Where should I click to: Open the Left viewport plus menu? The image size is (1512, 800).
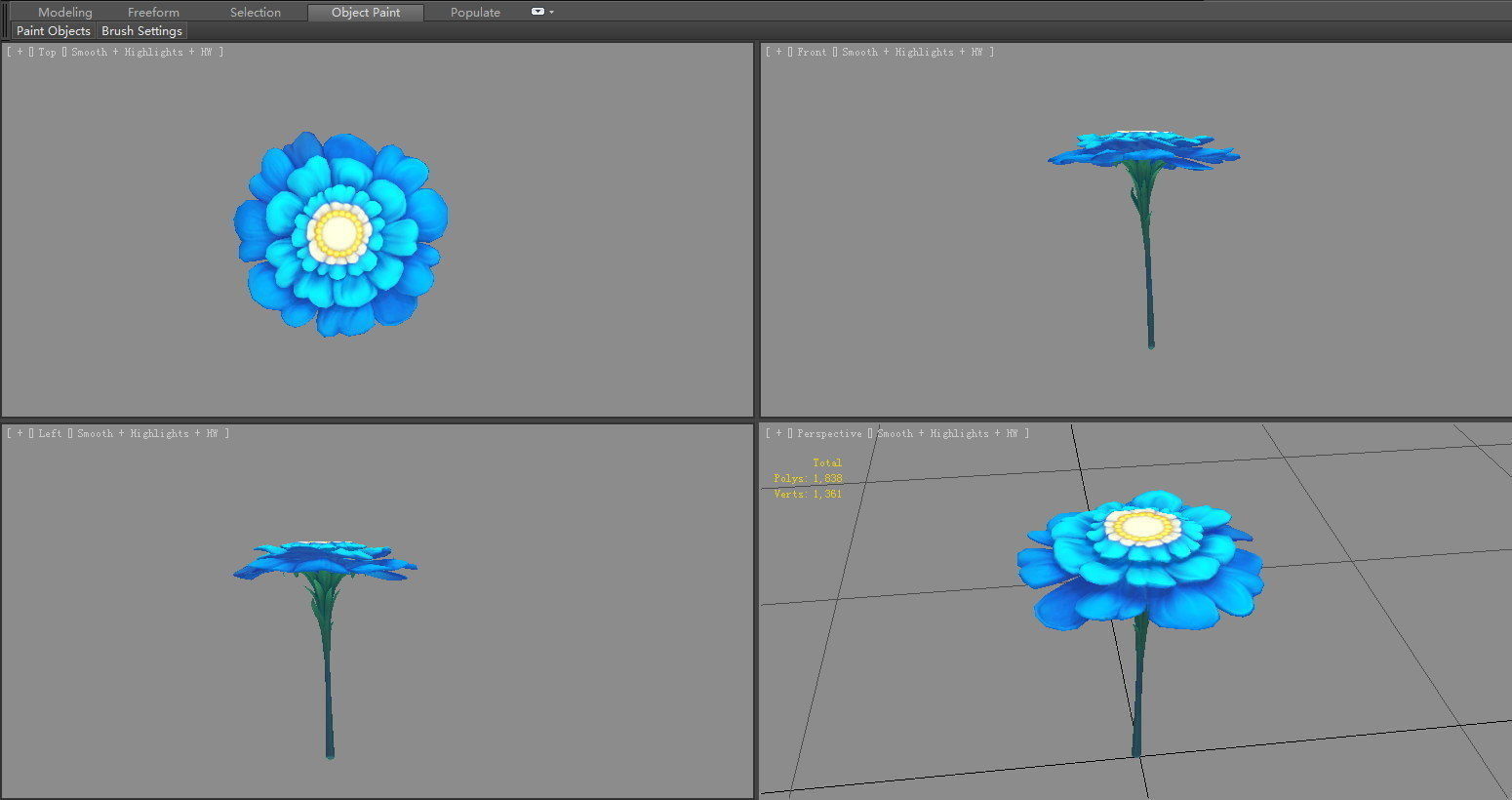coord(20,434)
